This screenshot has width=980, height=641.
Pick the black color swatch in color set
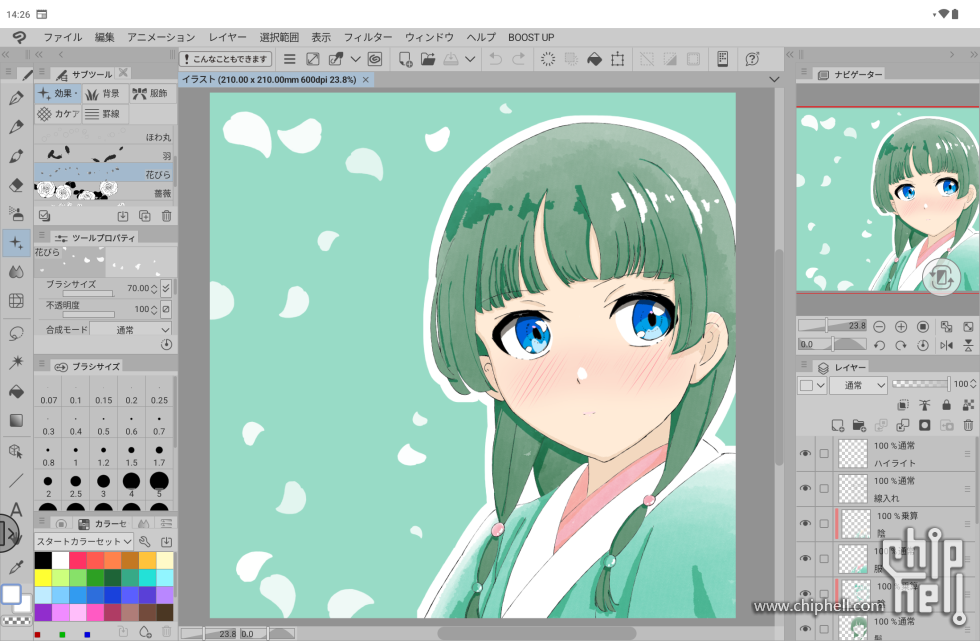[43, 560]
